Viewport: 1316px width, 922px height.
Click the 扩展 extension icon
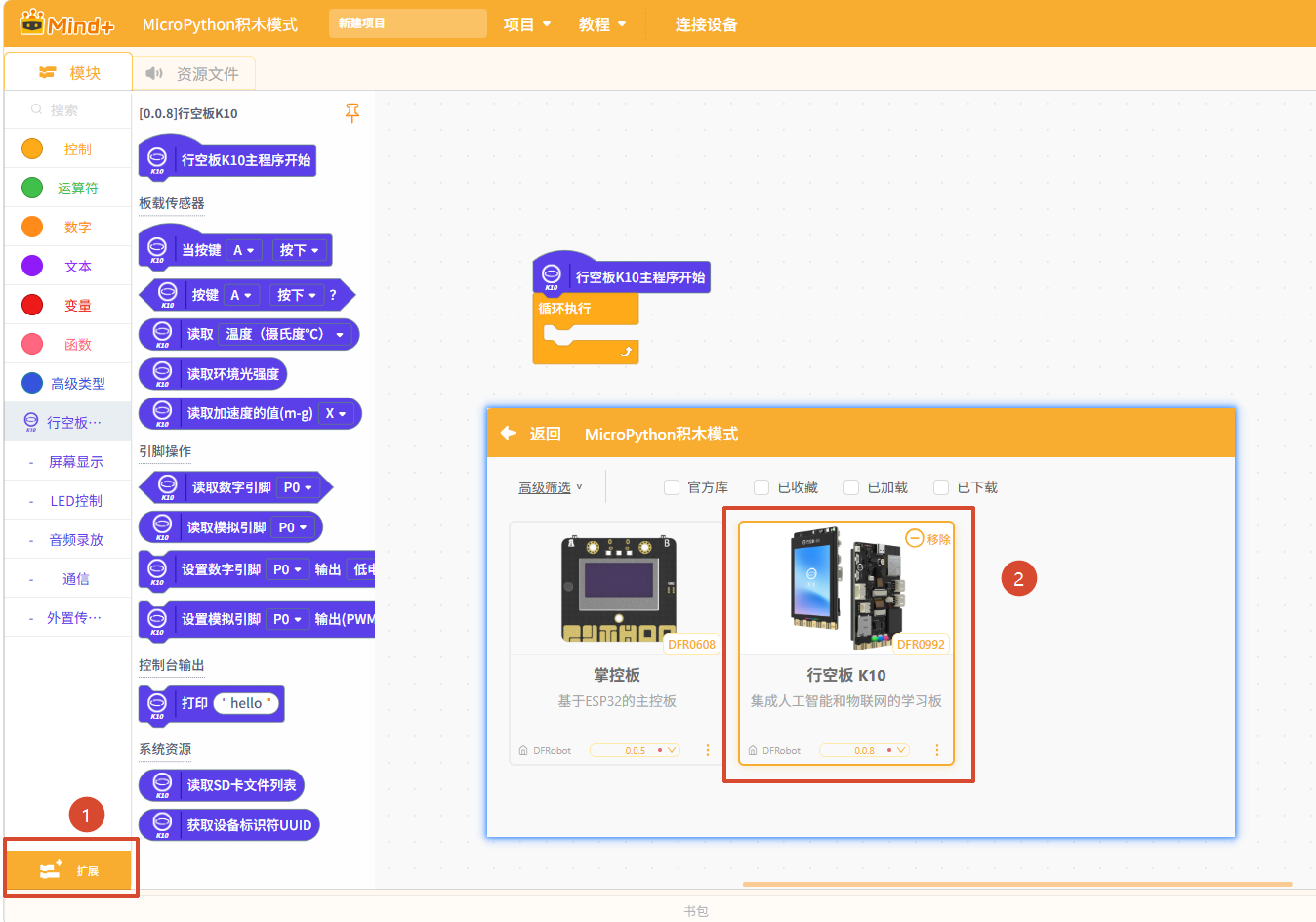click(51, 870)
